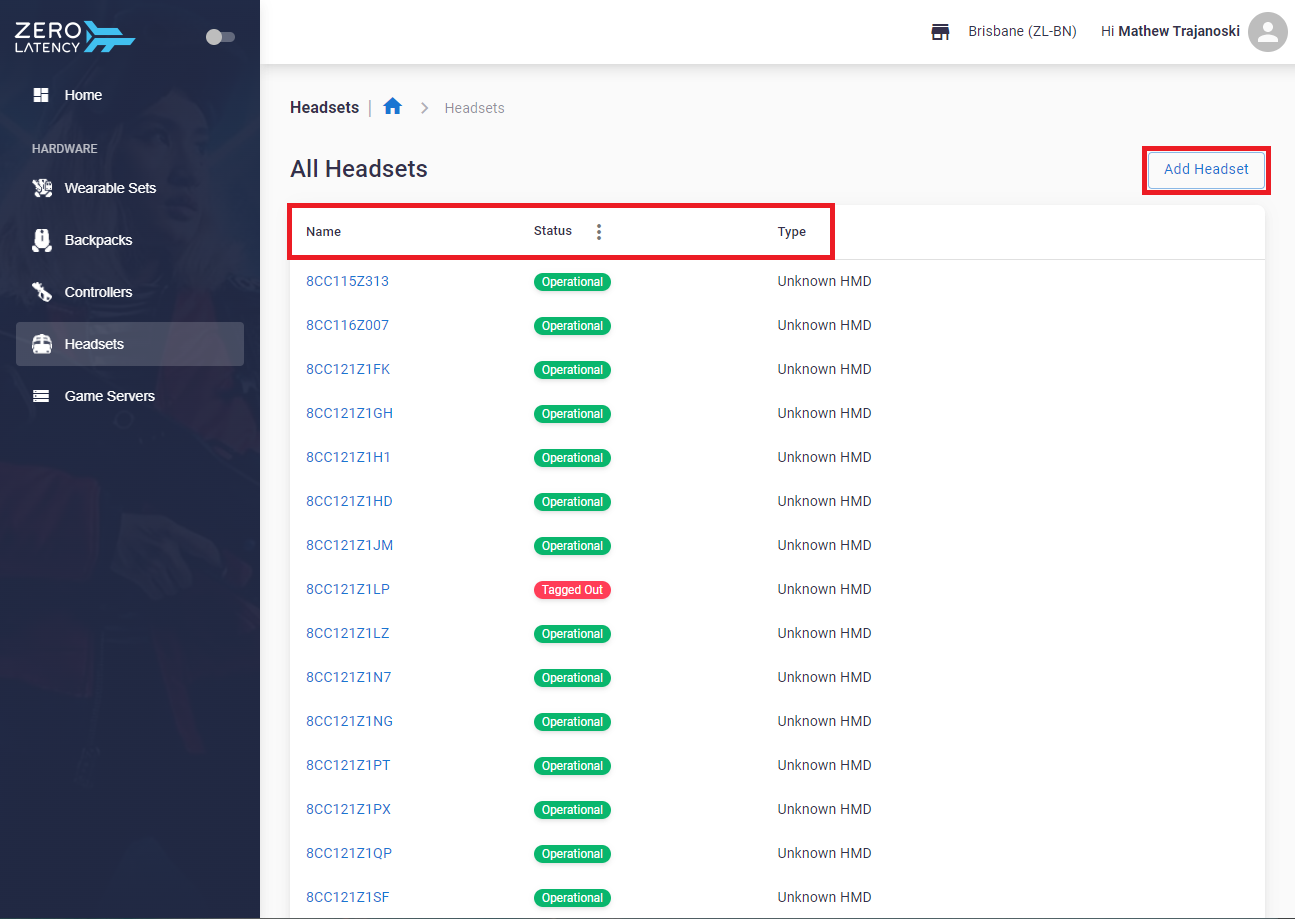Click the store icon beside Brisbane
Screen dimensions: 1295x919
(x=940, y=32)
